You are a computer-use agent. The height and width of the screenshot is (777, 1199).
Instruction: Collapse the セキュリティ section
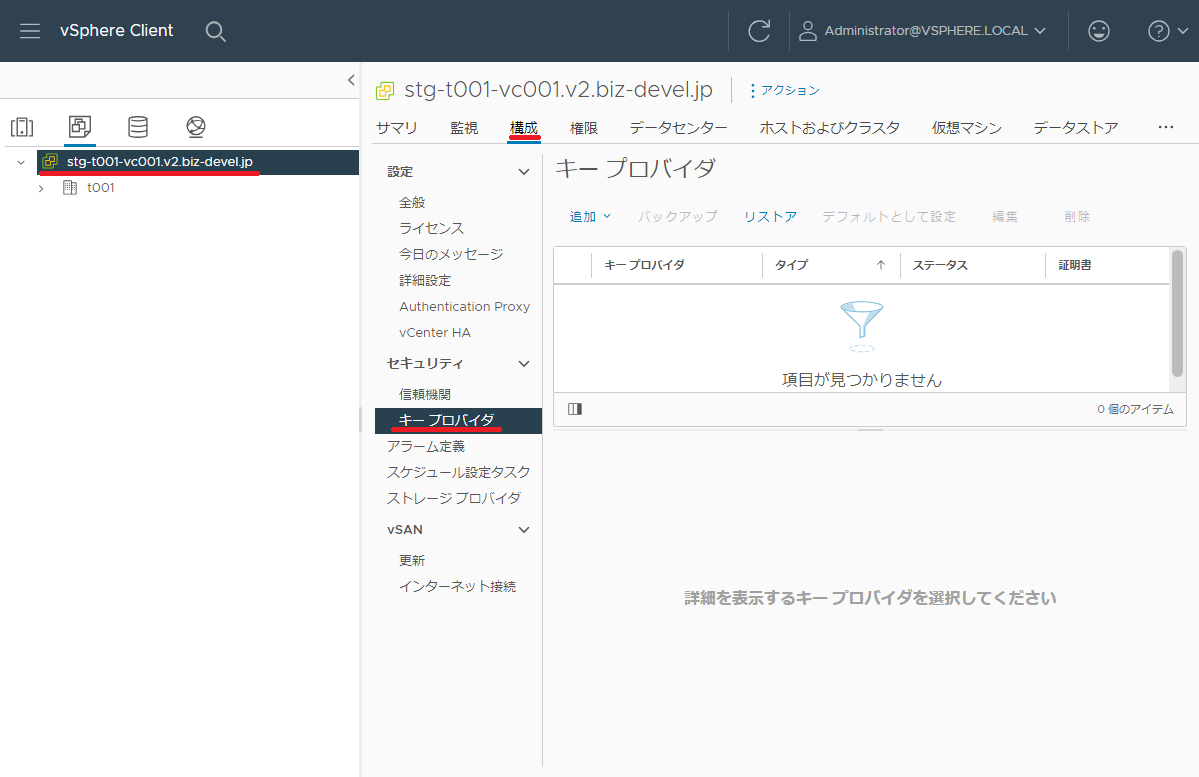click(524, 364)
